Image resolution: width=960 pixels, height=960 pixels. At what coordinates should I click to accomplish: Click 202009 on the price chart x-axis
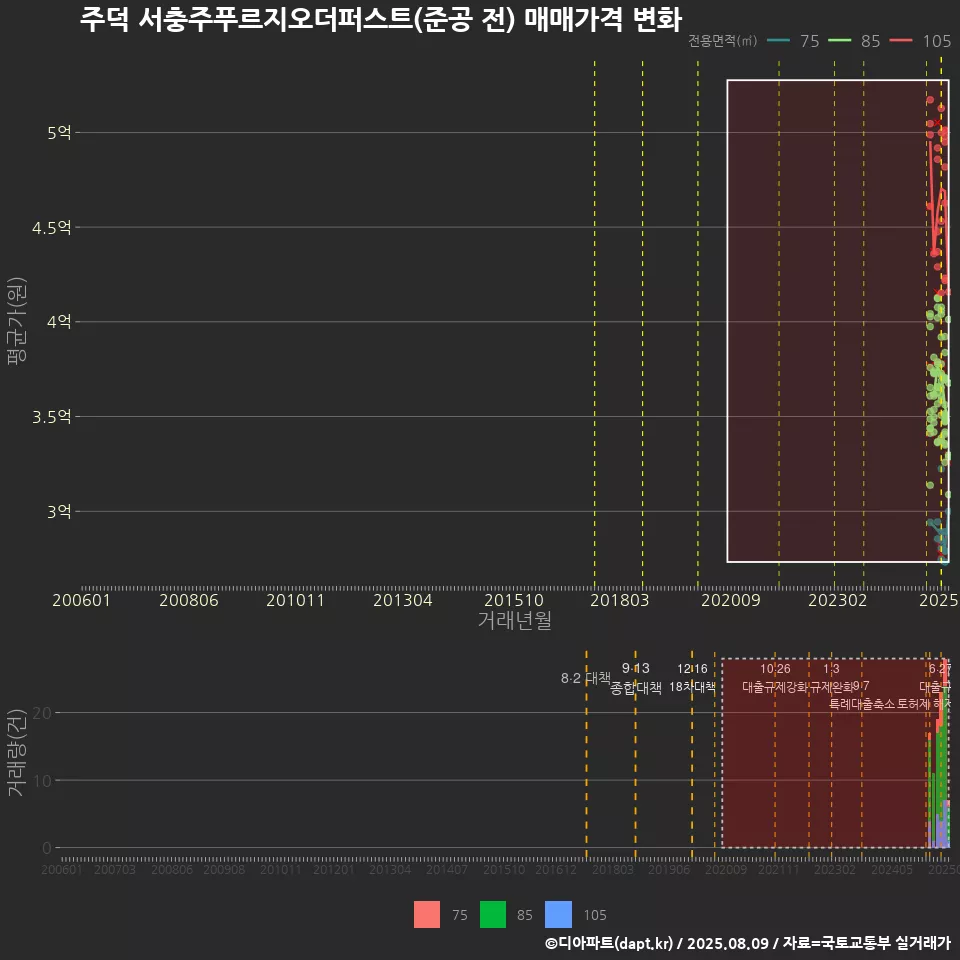pyautogui.click(x=730, y=600)
